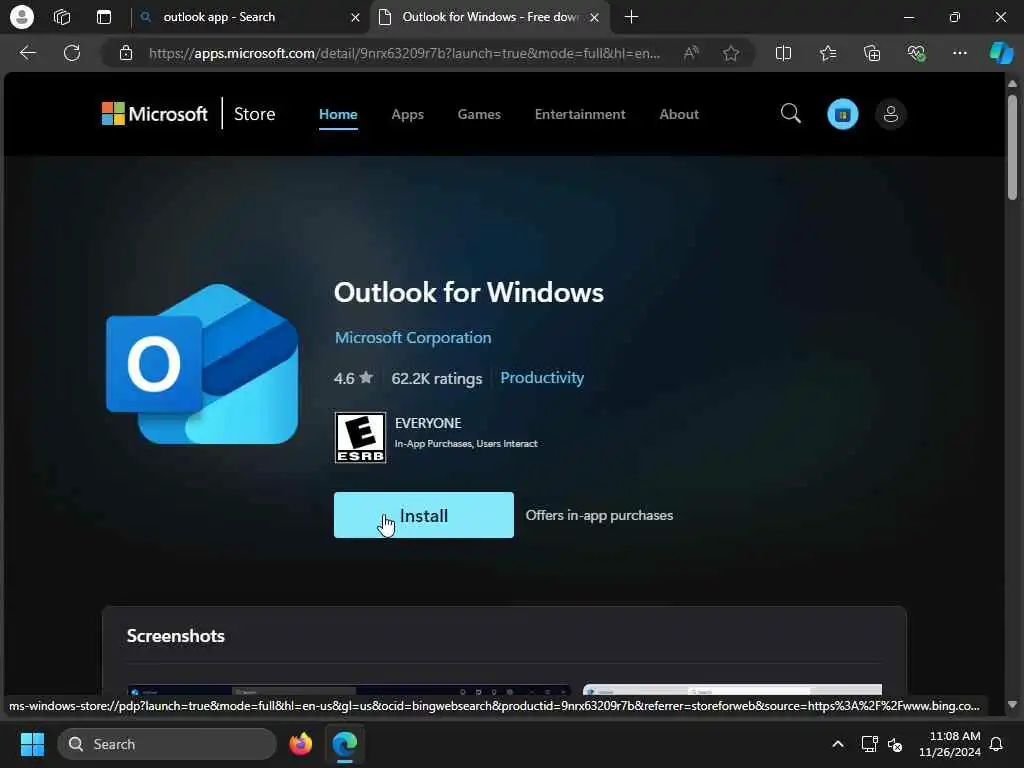Click the 62.2K ratings text
1024x768 pixels.
(436, 378)
